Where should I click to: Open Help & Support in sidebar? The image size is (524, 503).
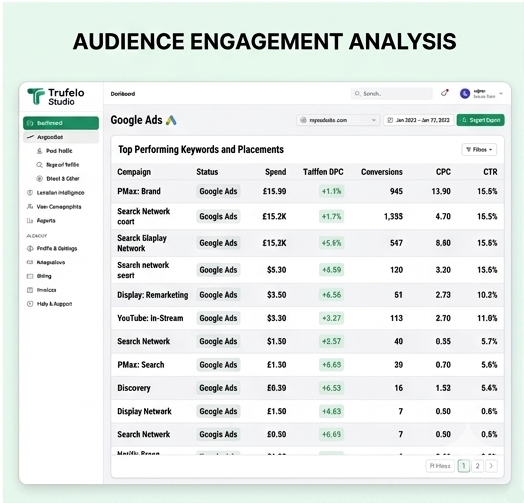[x=49, y=304]
